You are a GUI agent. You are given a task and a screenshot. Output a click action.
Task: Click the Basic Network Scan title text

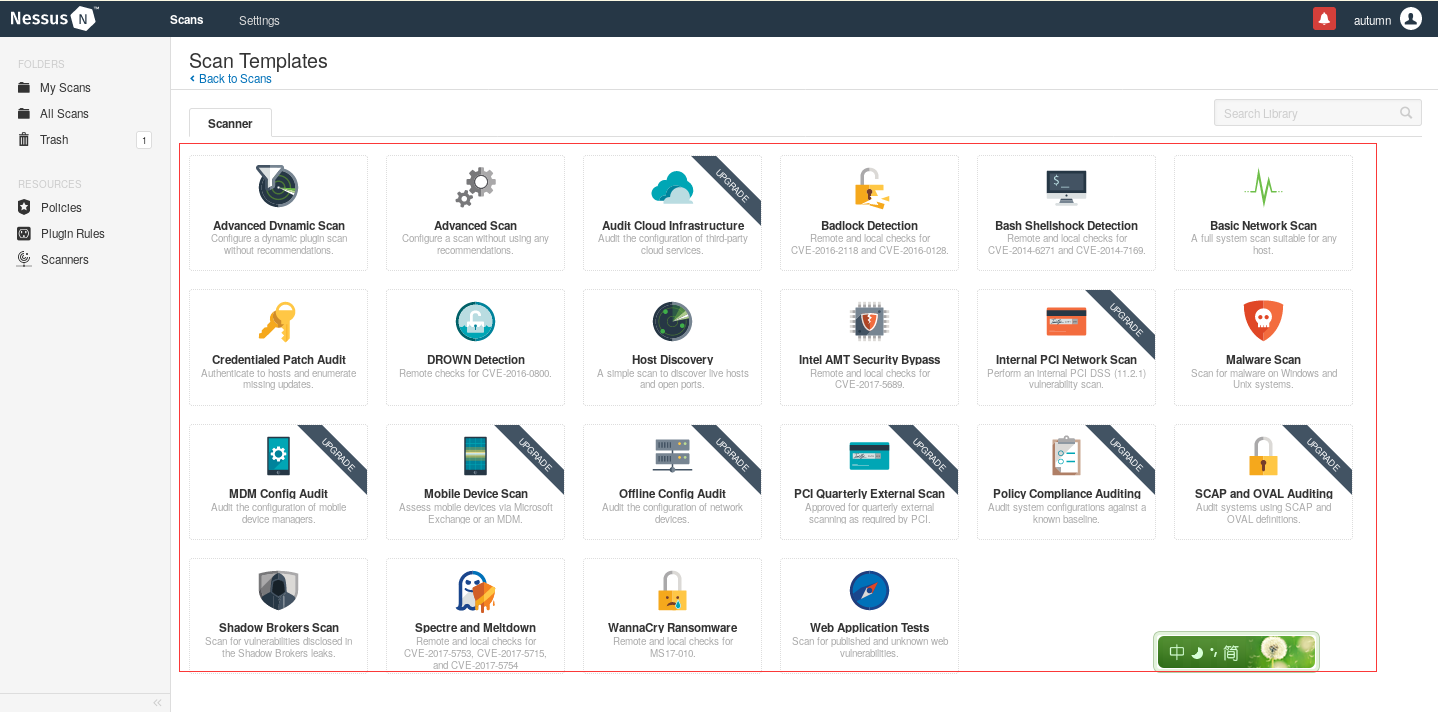(1263, 226)
